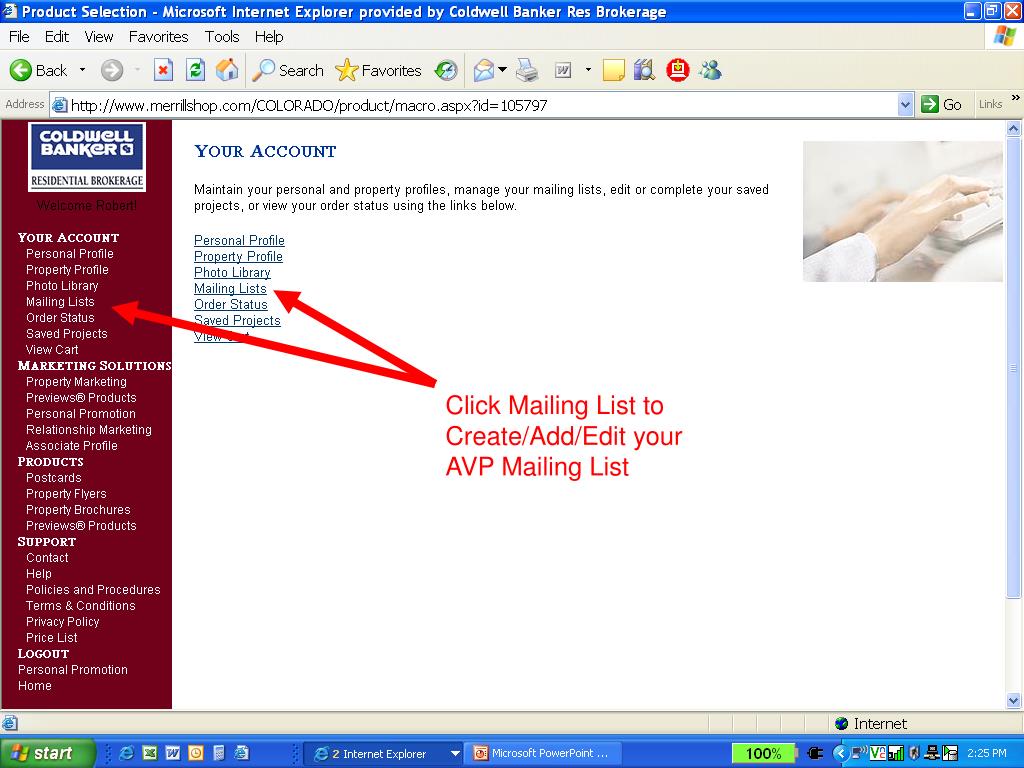Click the Refresh page icon
Image resolution: width=1024 pixels, height=768 pixels.
pyautogui.click(x=195, y=70)
